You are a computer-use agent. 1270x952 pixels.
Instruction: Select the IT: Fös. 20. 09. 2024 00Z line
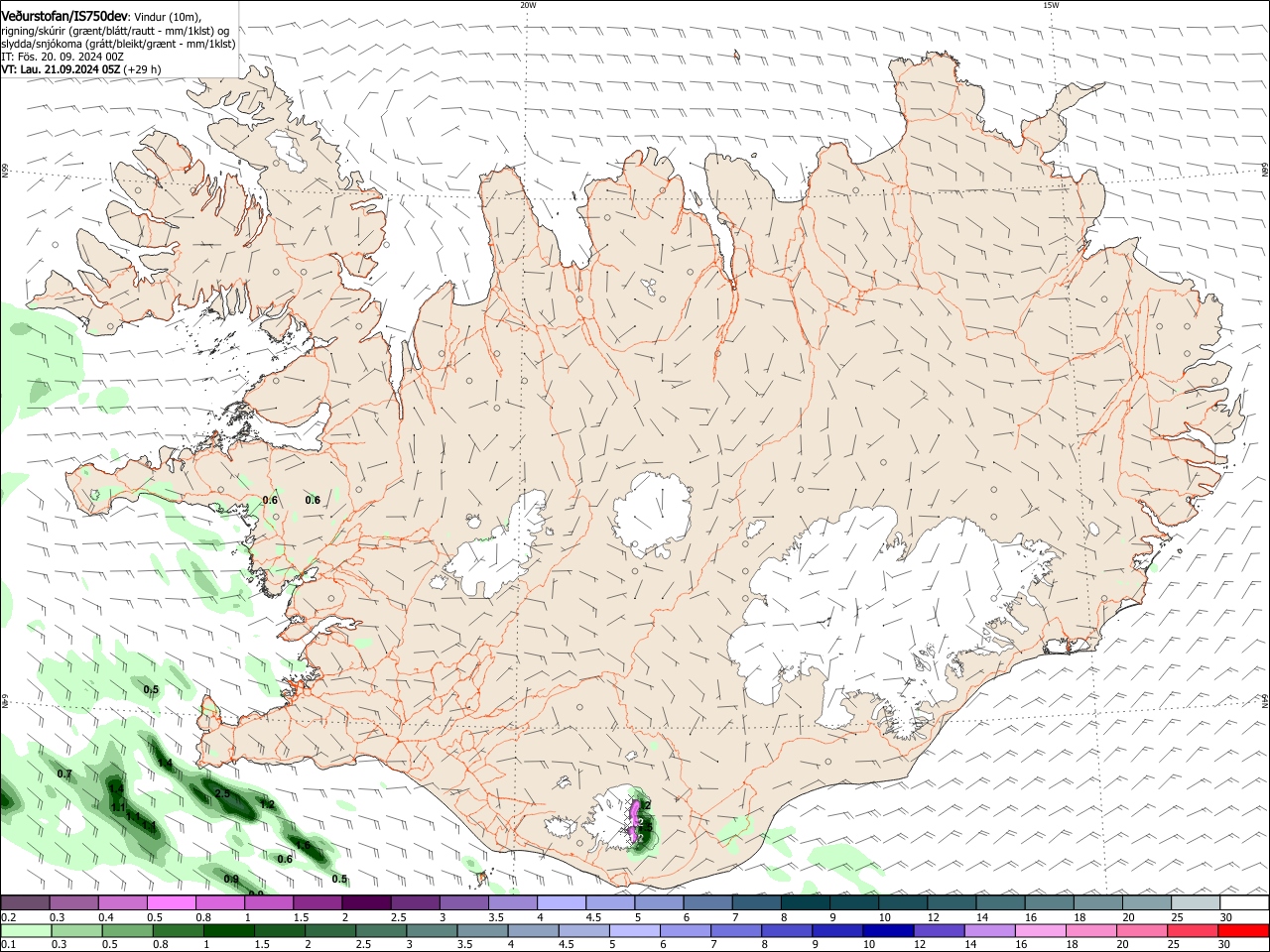[x=63, y=57]
